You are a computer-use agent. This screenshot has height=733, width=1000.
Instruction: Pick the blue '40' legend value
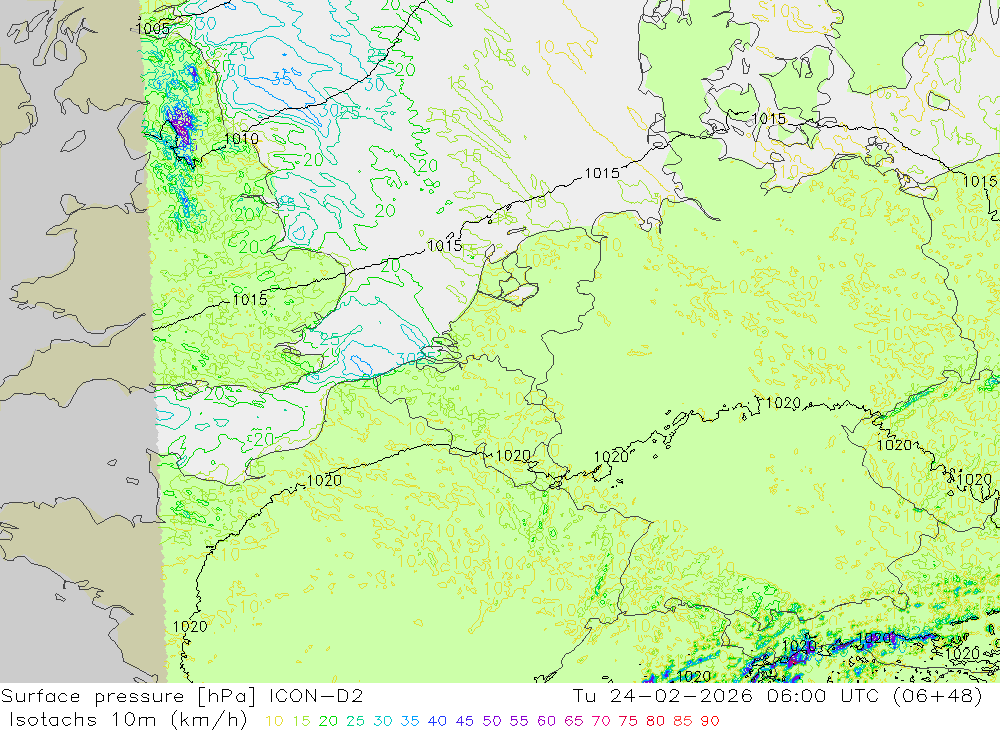438,721
